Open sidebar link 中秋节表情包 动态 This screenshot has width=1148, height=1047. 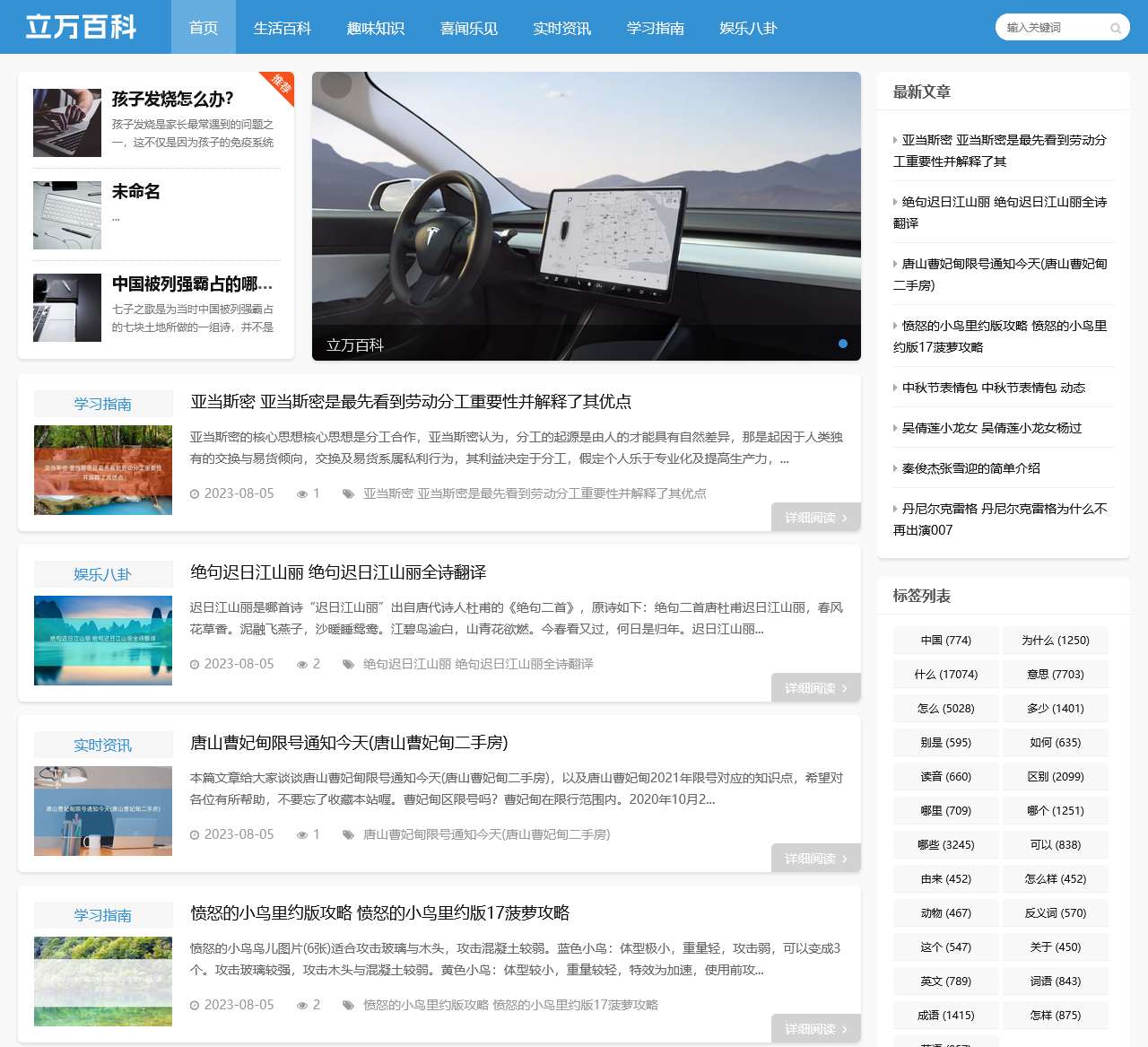994,388
